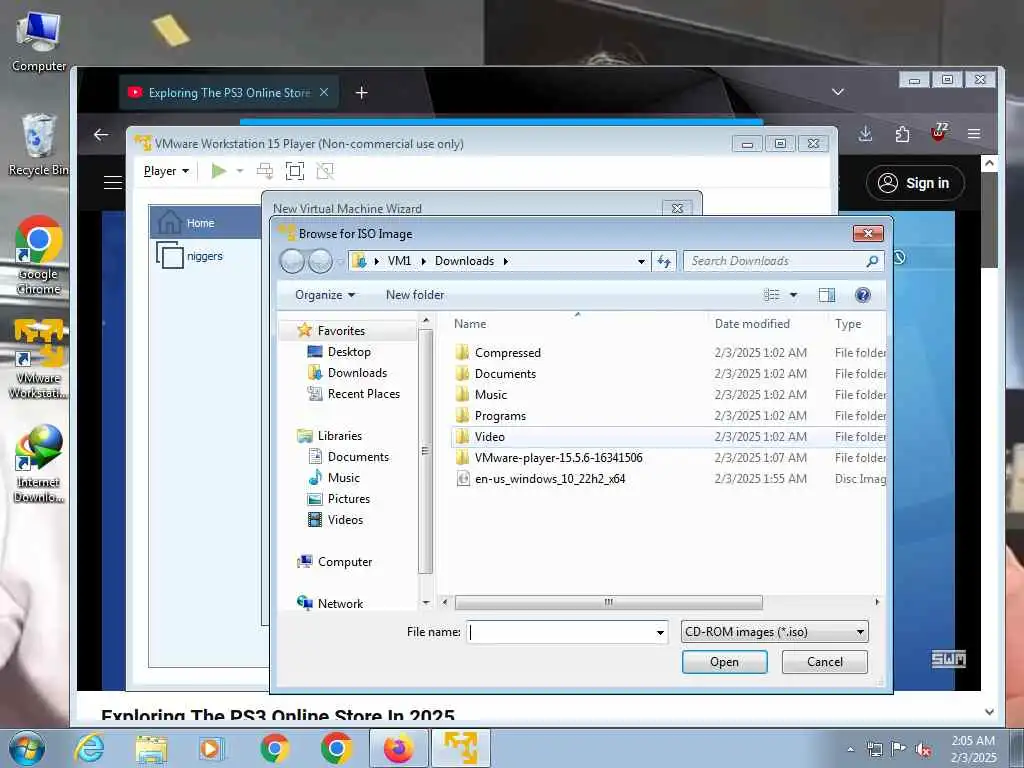Click navigation pane scroll down arrow
Viewport: 1024px width, 768px height.
click(x=426, y=602)
